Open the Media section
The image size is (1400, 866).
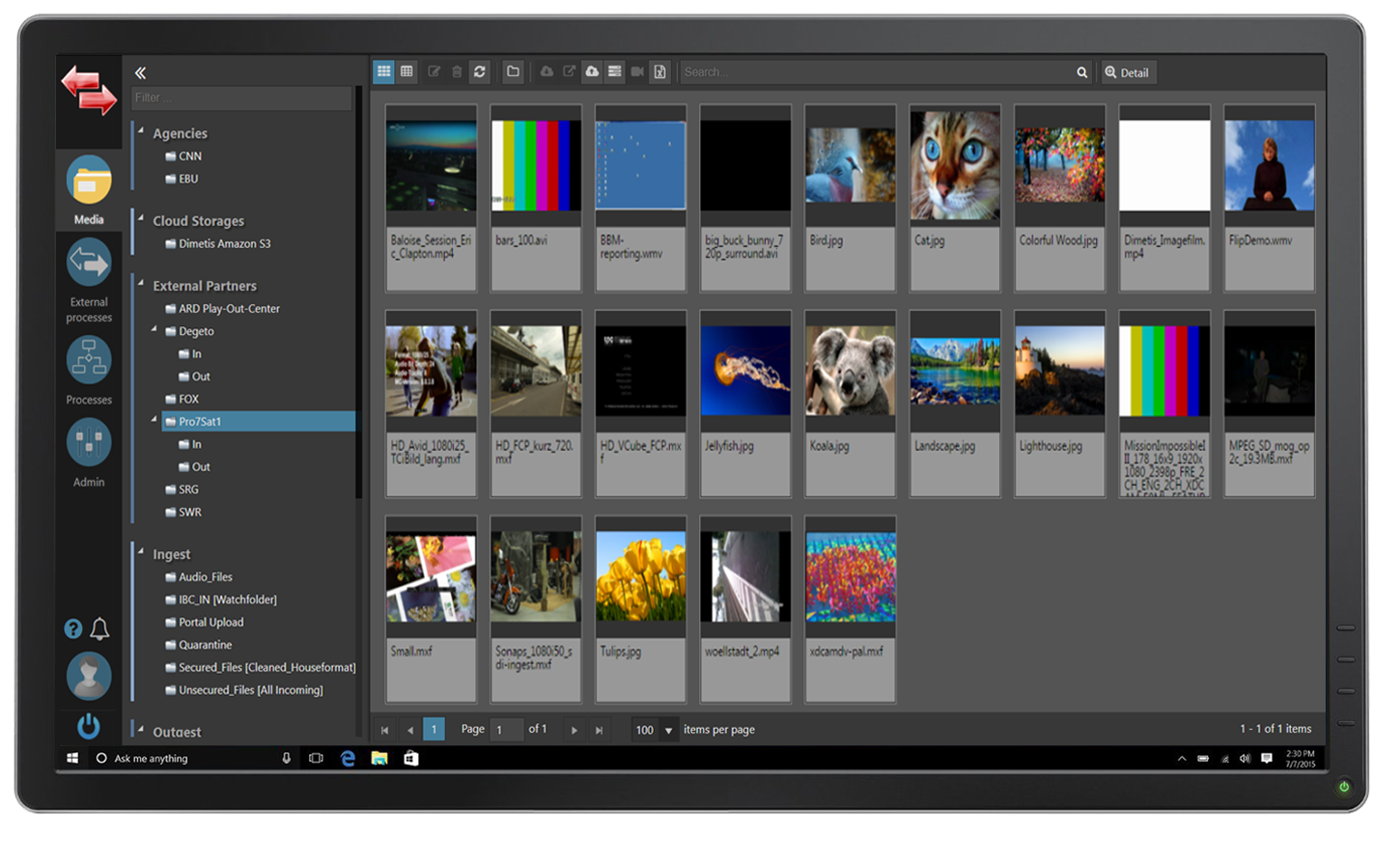(89, 190)
